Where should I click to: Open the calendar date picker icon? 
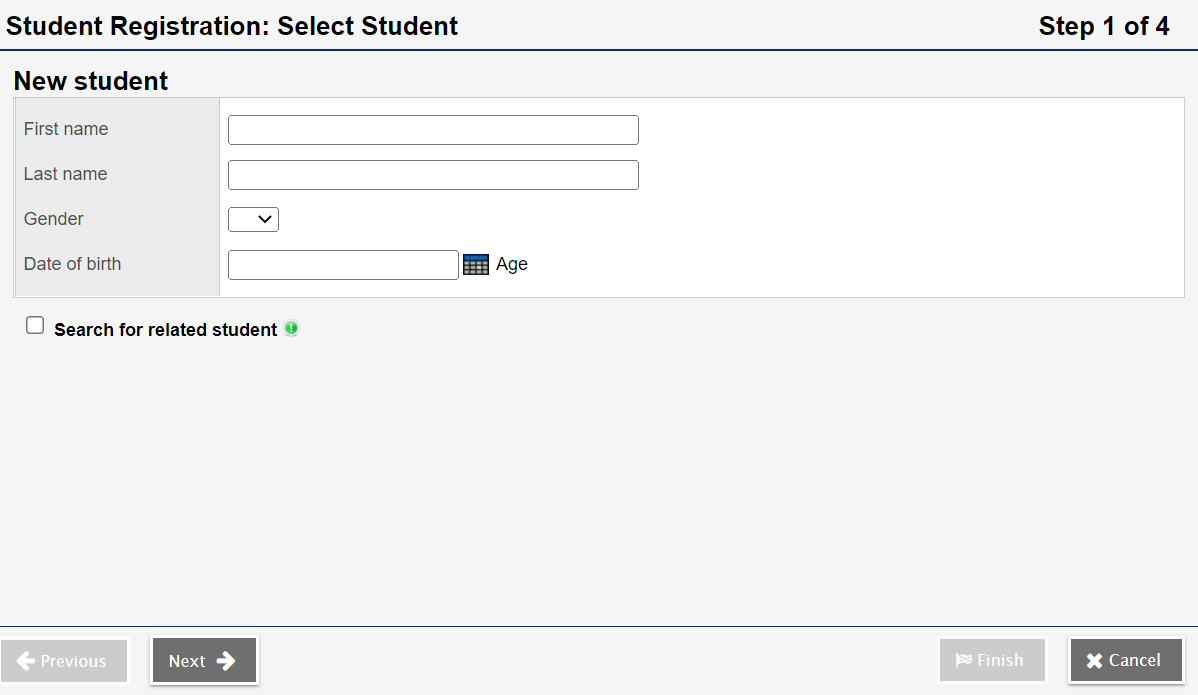[x=475, y=264]
